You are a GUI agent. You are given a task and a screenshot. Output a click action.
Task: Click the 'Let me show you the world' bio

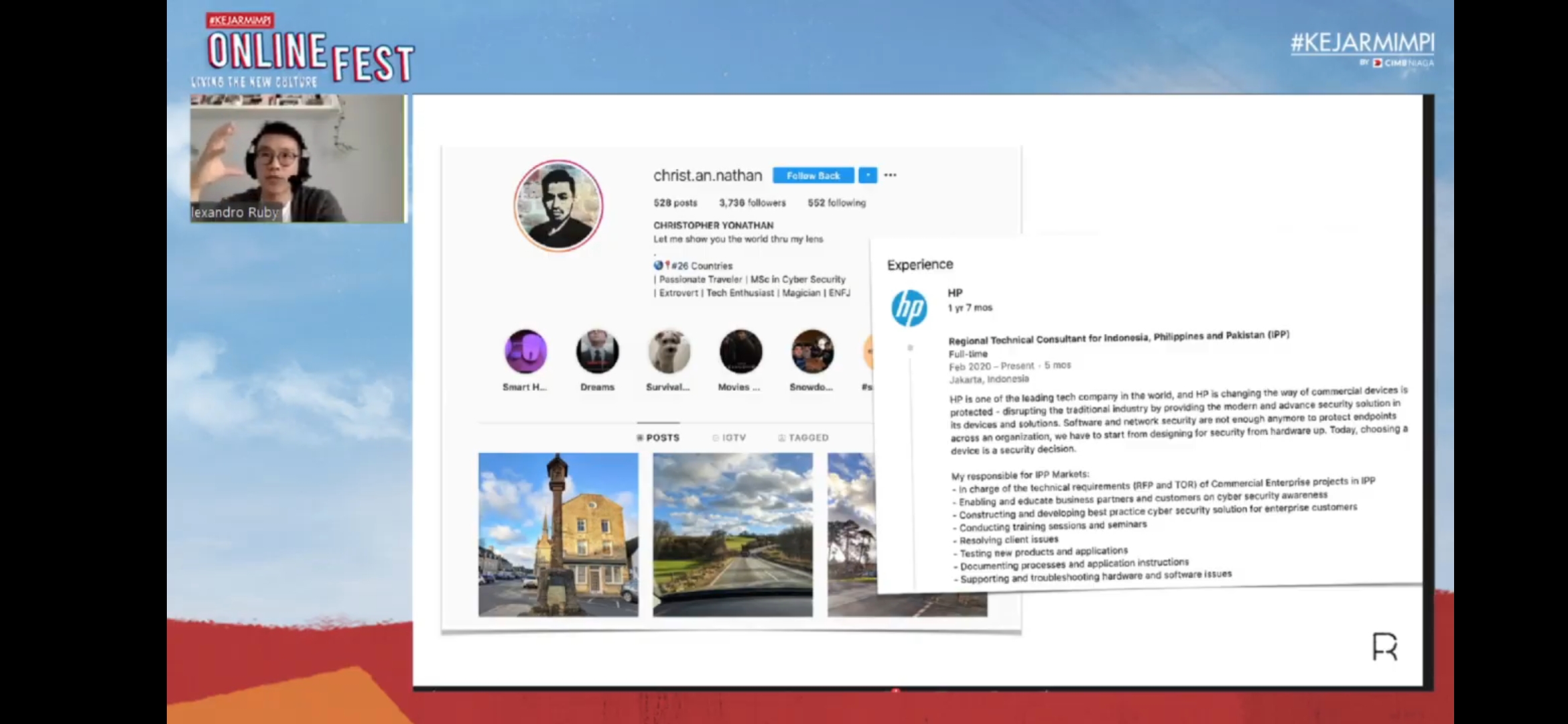pyautogui.click(x=738, y=239)
